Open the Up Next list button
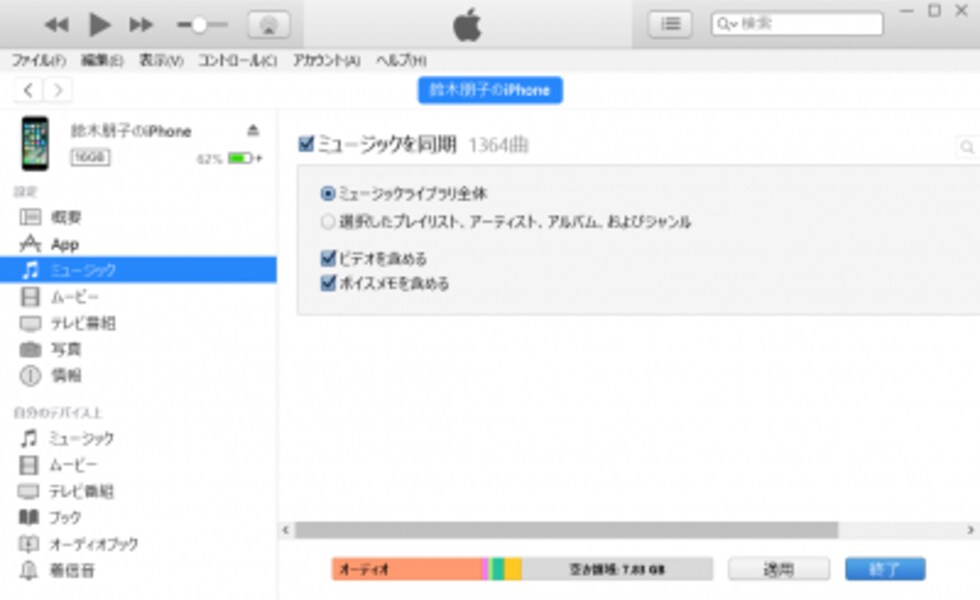This screenshot has width=980, height=600. (x=670, y=24)
